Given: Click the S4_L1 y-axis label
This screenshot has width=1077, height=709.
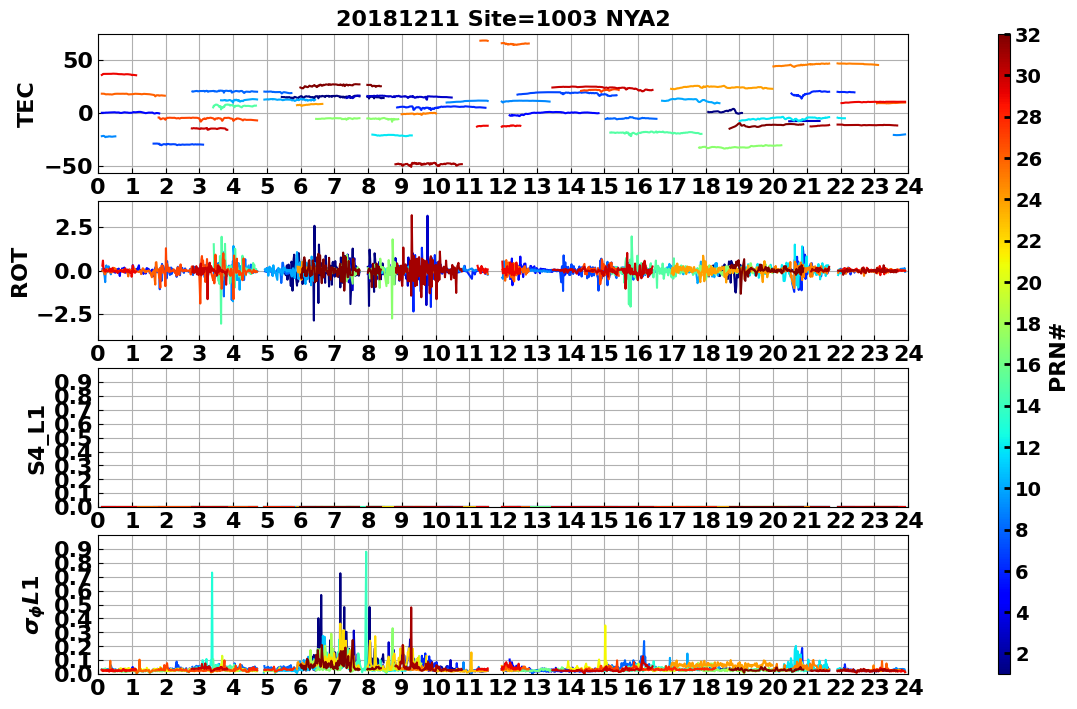Looking at the screenshot, I should (36, 440).
